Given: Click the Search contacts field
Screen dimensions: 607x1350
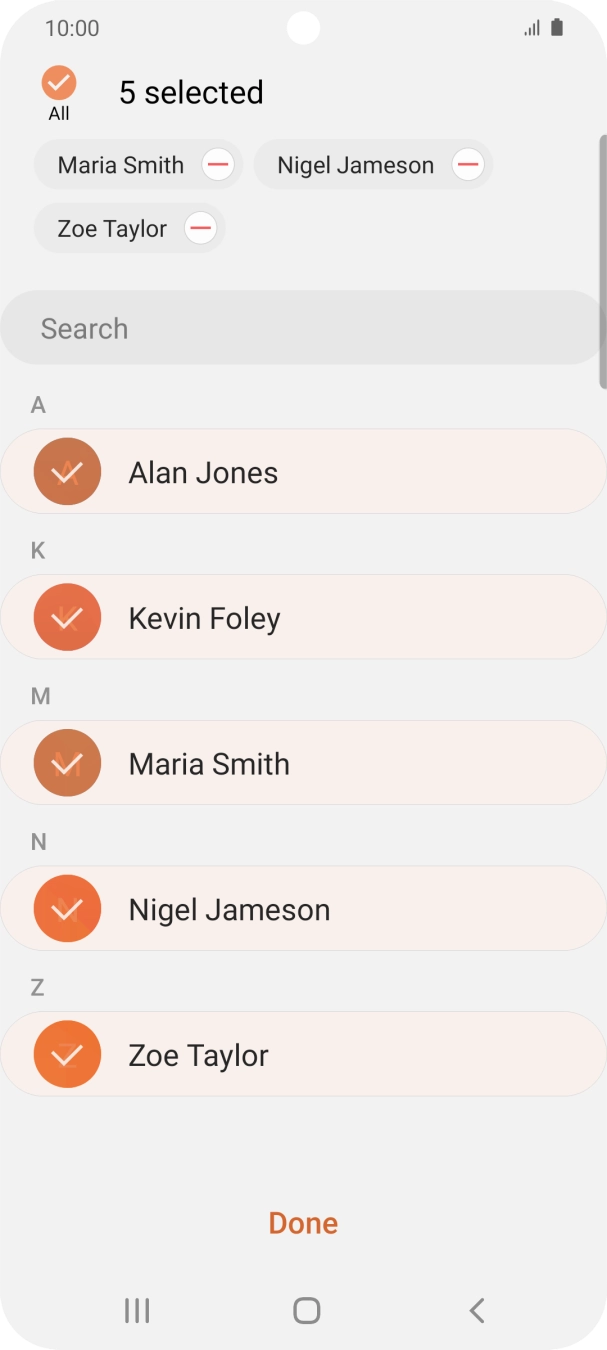Looking at the screenshot, I should coord(300,329).
